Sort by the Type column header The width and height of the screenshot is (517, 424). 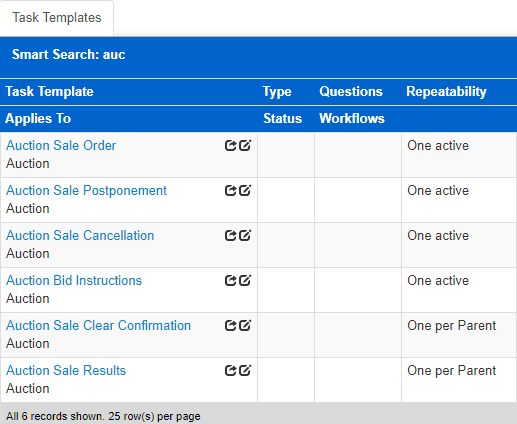277,92
